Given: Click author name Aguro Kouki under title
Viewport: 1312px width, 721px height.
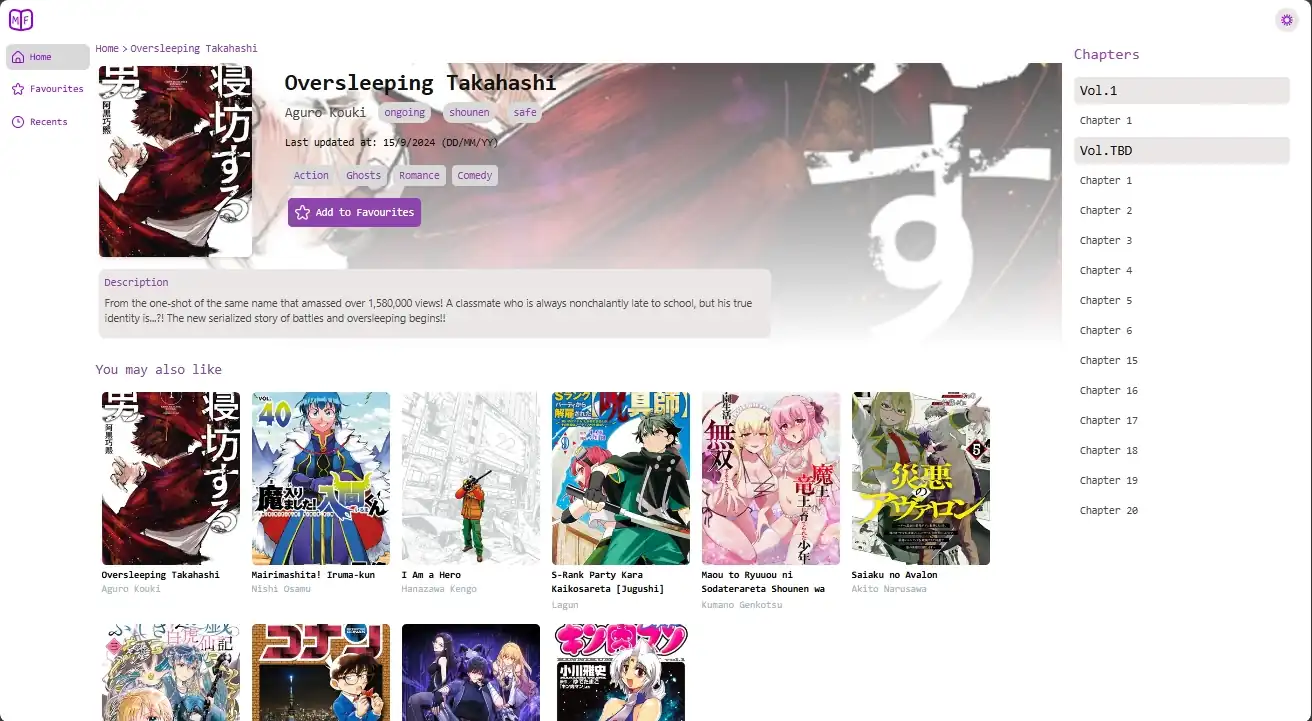Looking at the screenshot, I should [x=325, y=113].
